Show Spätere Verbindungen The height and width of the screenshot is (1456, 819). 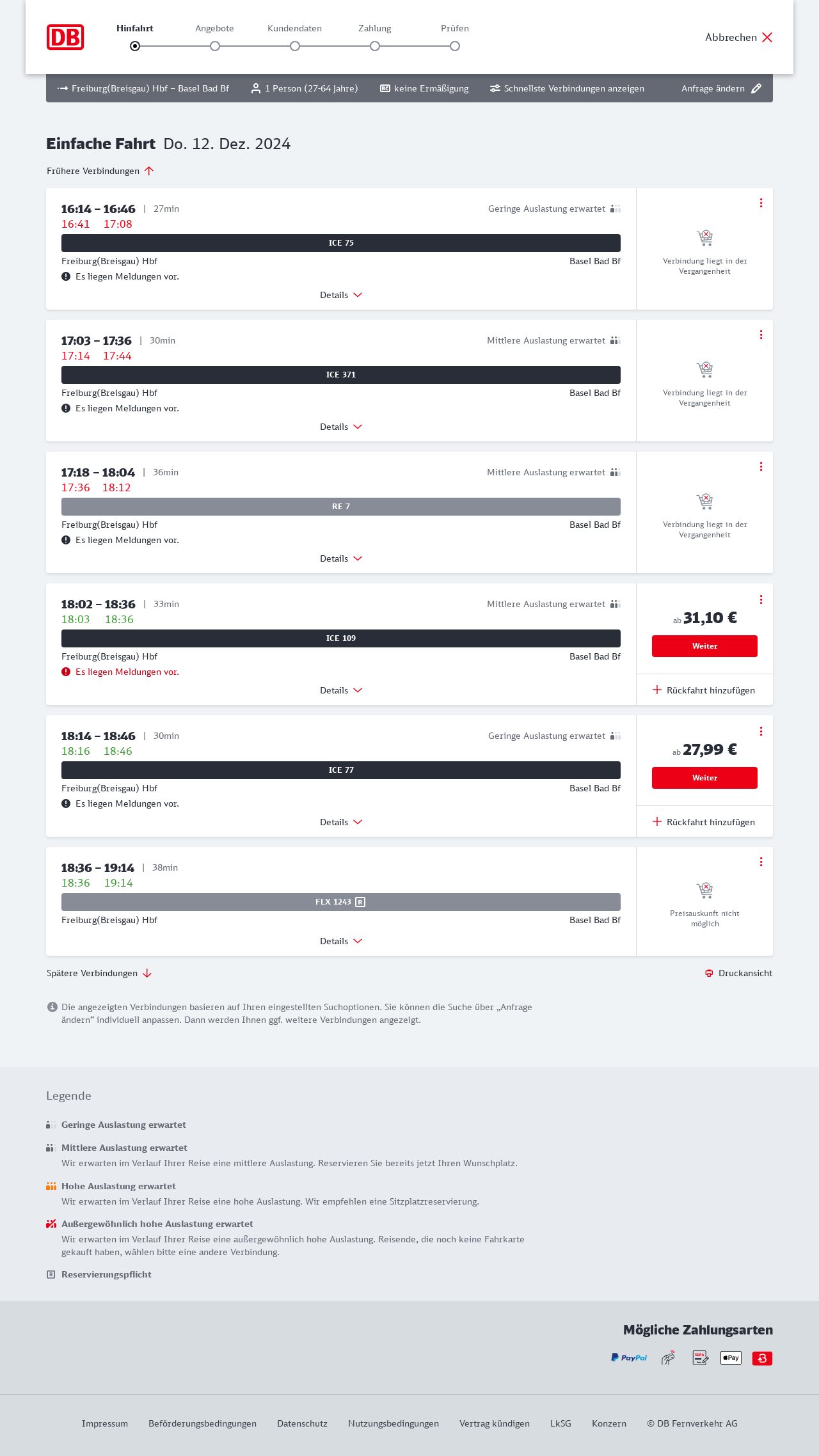99,973
